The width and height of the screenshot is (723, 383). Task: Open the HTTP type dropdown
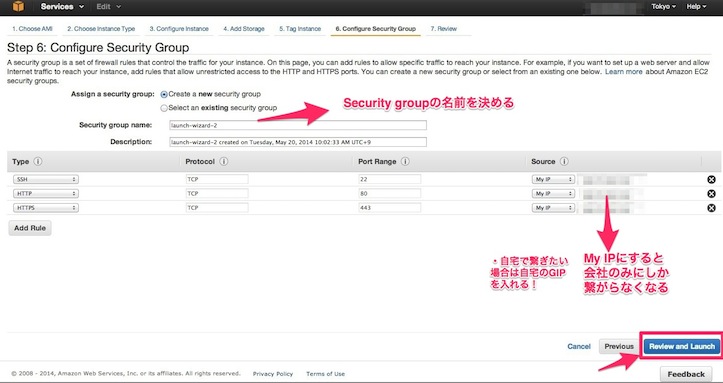(x=46, y=194)
